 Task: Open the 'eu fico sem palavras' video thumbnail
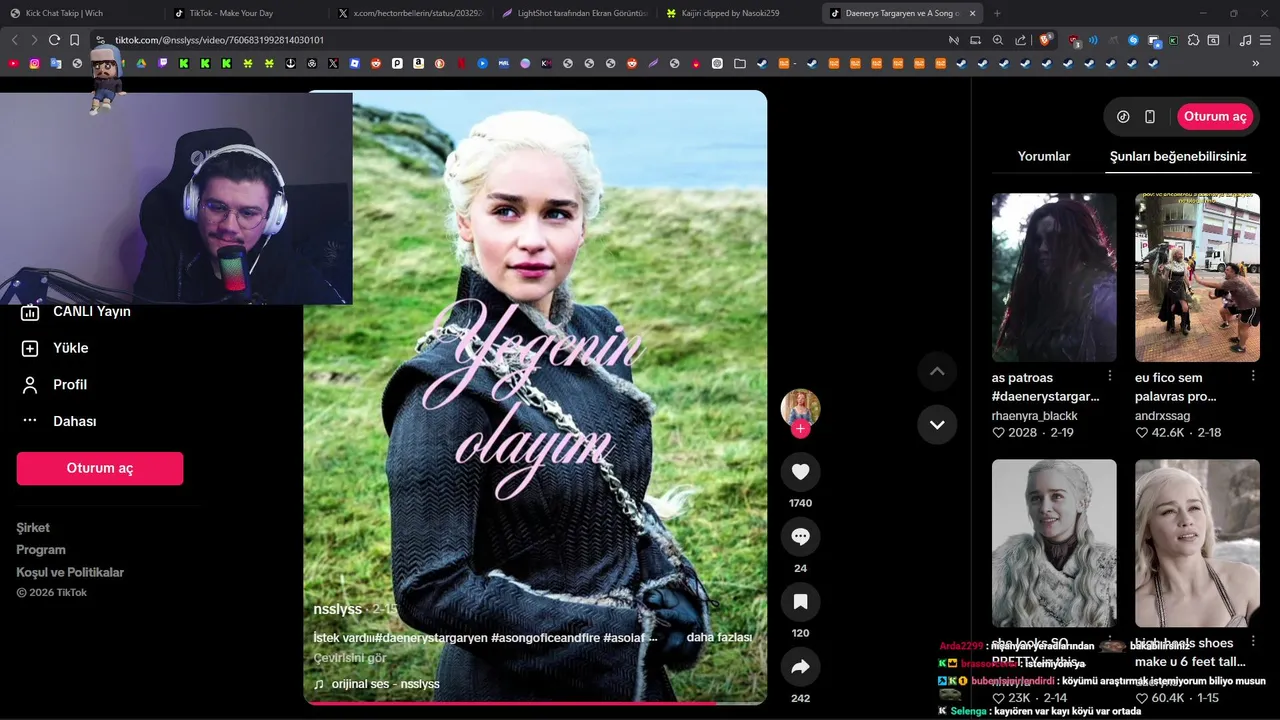tap(1197, 277)
